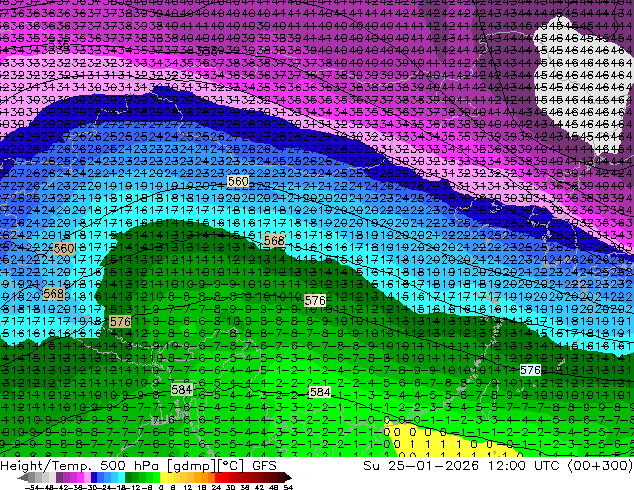Viewport: 634px width, 490px height.
Task: Click the '-54' legend value
Action: (x=32, y=487)
